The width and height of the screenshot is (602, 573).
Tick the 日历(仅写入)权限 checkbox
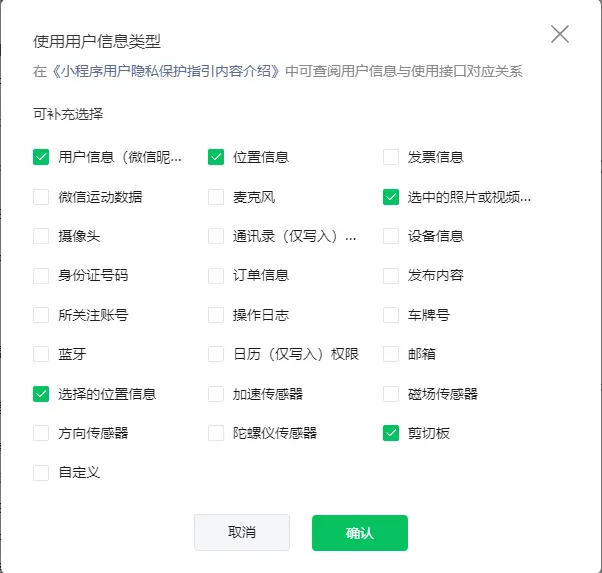pos(216,354)
